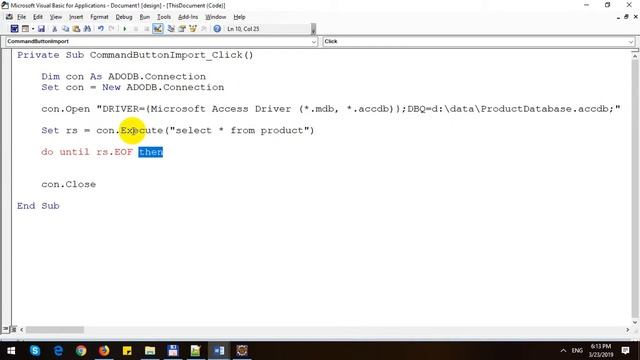Image resolution: width=640 pixels, height=360 pixels.
Task: Click the highlighted word then
Action: tap(151, 152)
